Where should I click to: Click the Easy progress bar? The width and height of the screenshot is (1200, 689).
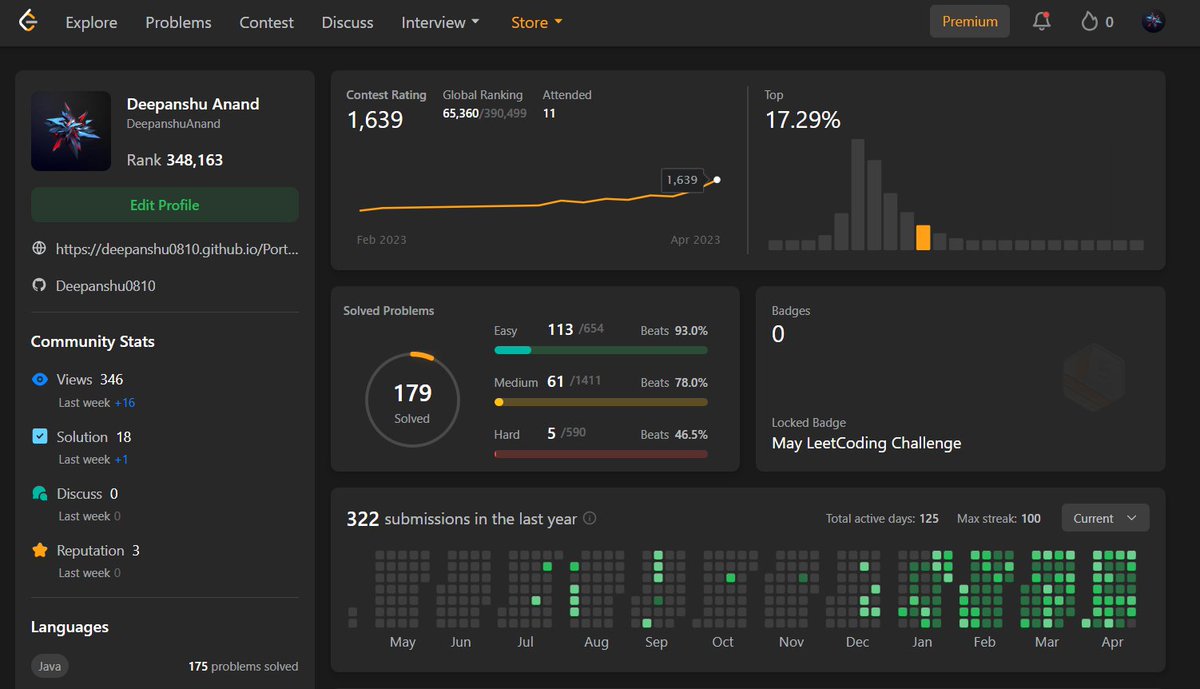(x=601, y=351)
